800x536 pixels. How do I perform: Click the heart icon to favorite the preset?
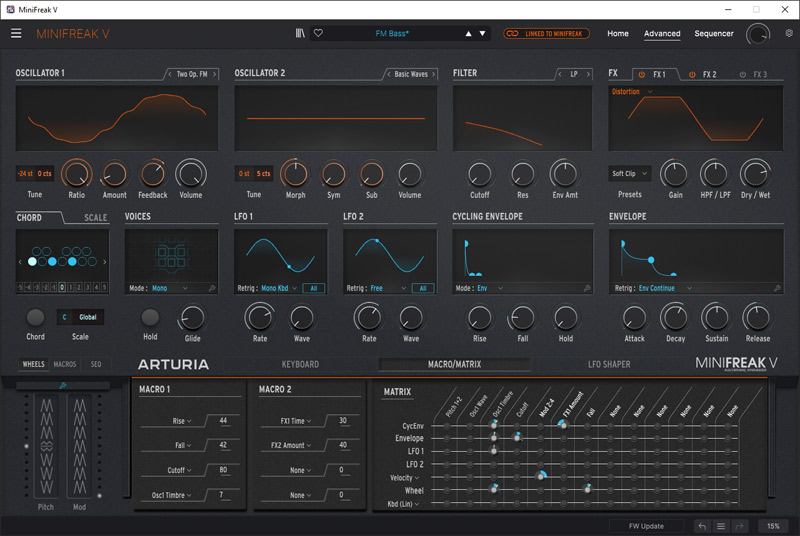[319, 33]
